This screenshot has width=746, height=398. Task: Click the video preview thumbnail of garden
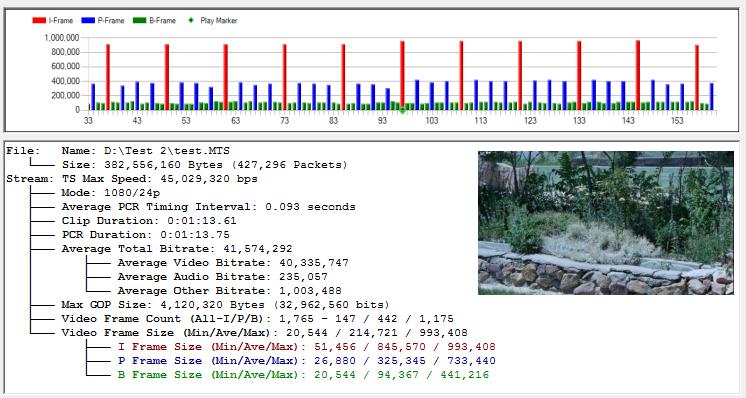pyautogui.click(x=606, y=223)
